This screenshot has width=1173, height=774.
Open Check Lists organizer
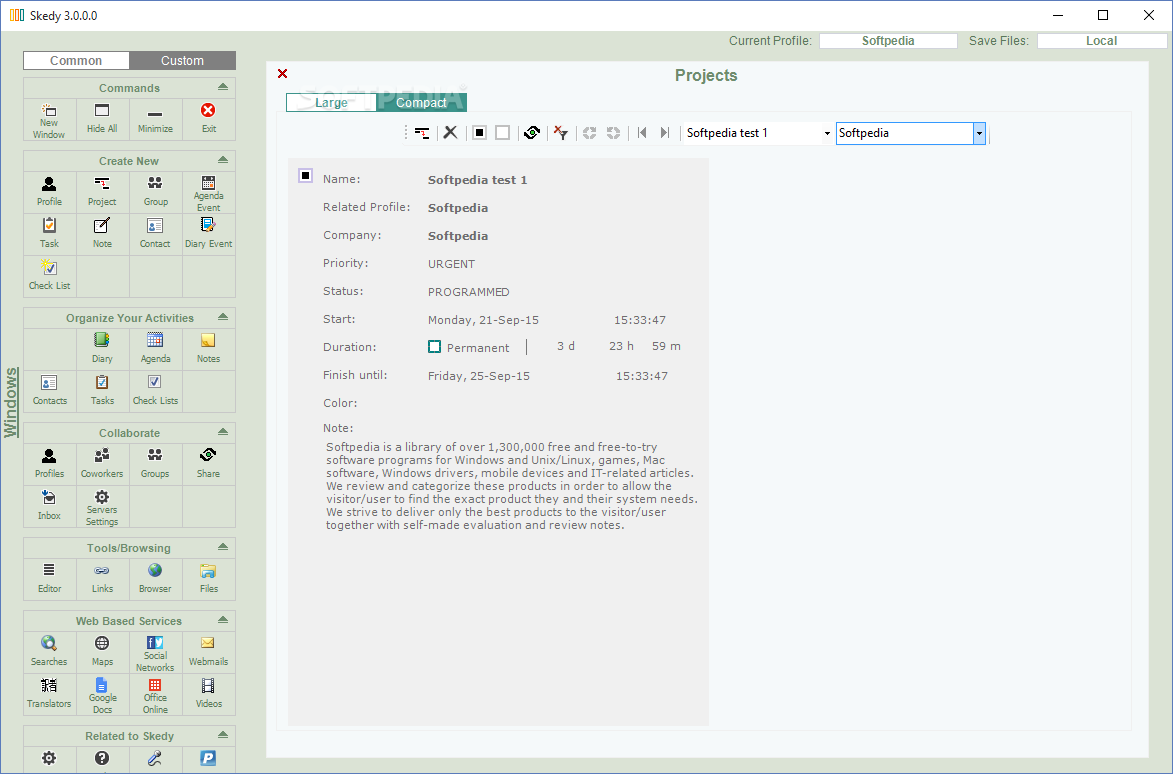[x=156, y=391]
